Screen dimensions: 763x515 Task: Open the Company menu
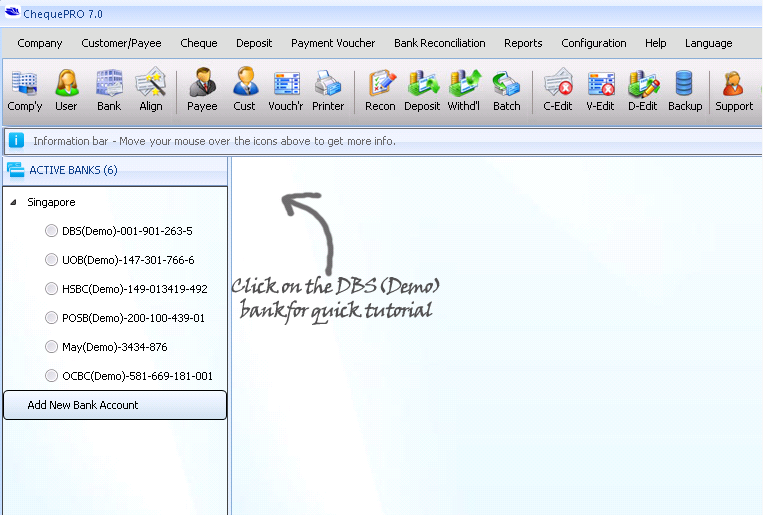[x=40, y=43]
